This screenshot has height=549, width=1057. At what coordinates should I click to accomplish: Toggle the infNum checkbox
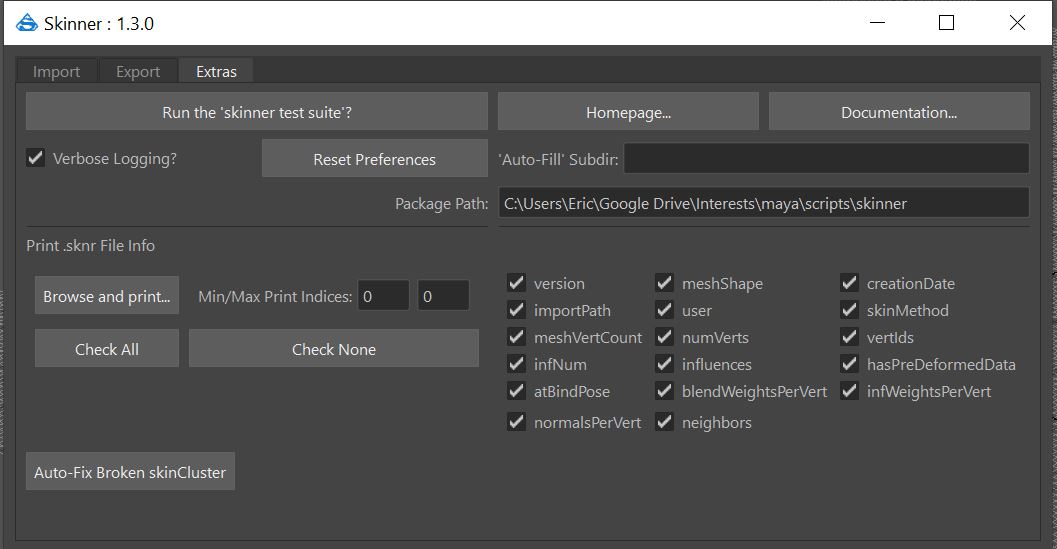tap(516, 364)
